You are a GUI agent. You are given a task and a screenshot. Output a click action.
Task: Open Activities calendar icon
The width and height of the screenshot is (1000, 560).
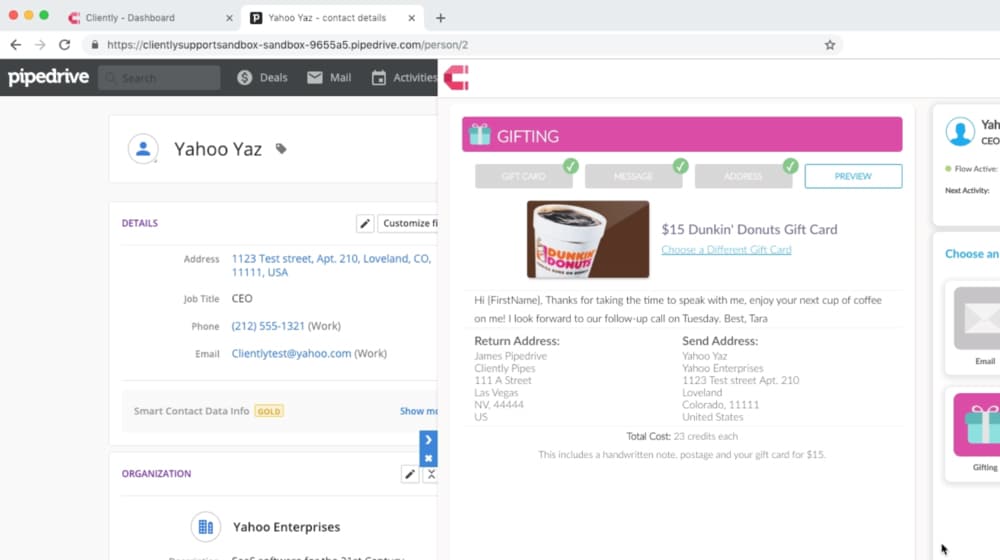[379, 78]
